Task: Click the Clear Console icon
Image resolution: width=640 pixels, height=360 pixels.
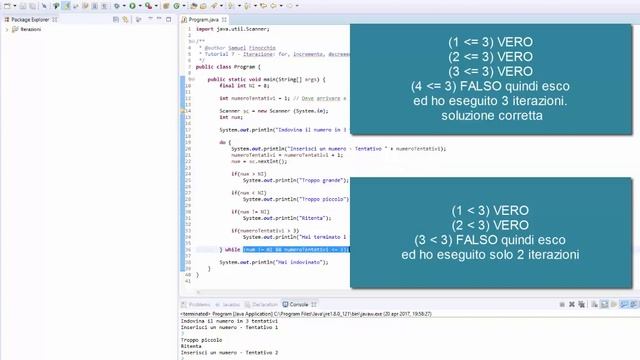Action: click(594, 304)
